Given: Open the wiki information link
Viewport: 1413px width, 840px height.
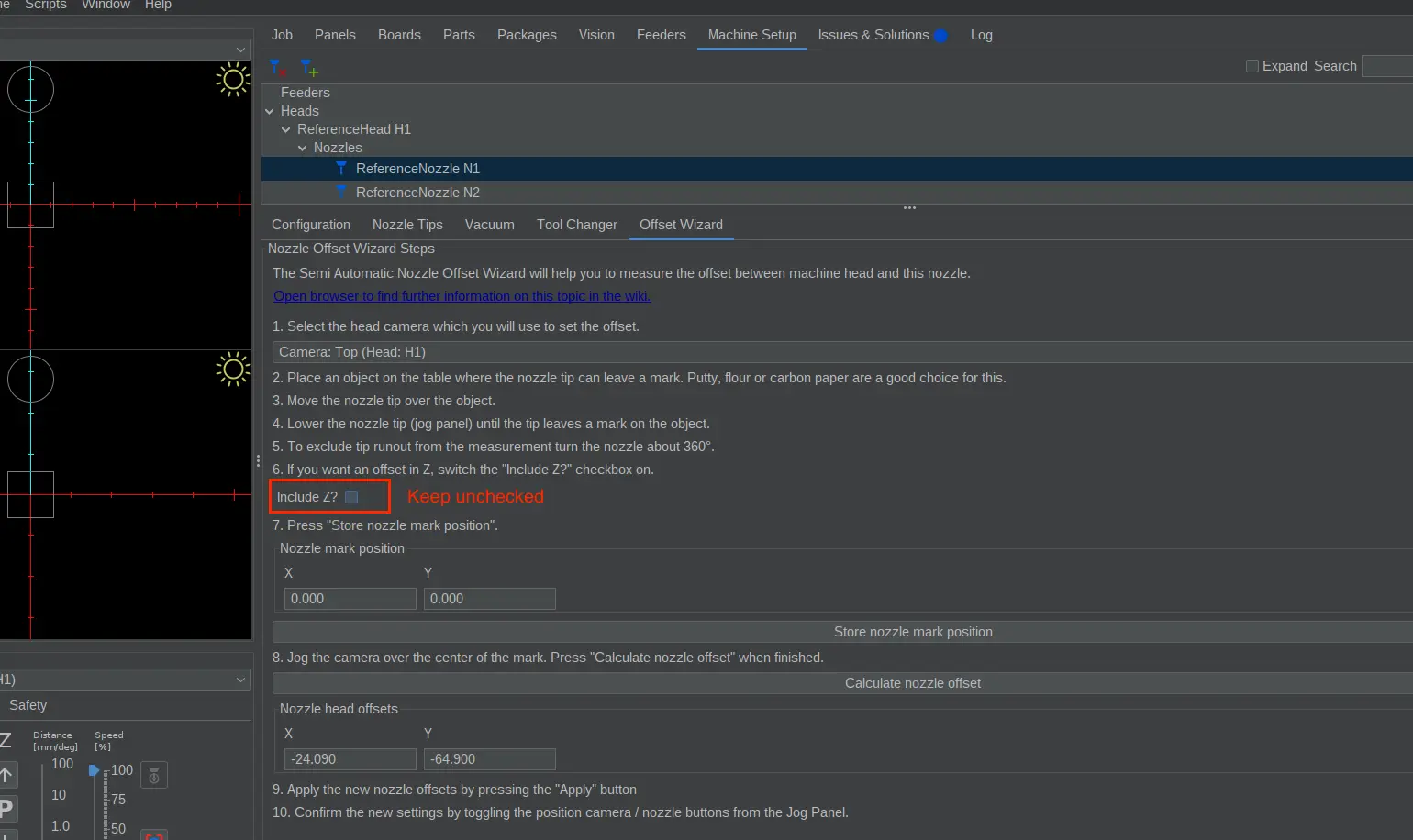Looking at the screenshot, I should (462, 296).
